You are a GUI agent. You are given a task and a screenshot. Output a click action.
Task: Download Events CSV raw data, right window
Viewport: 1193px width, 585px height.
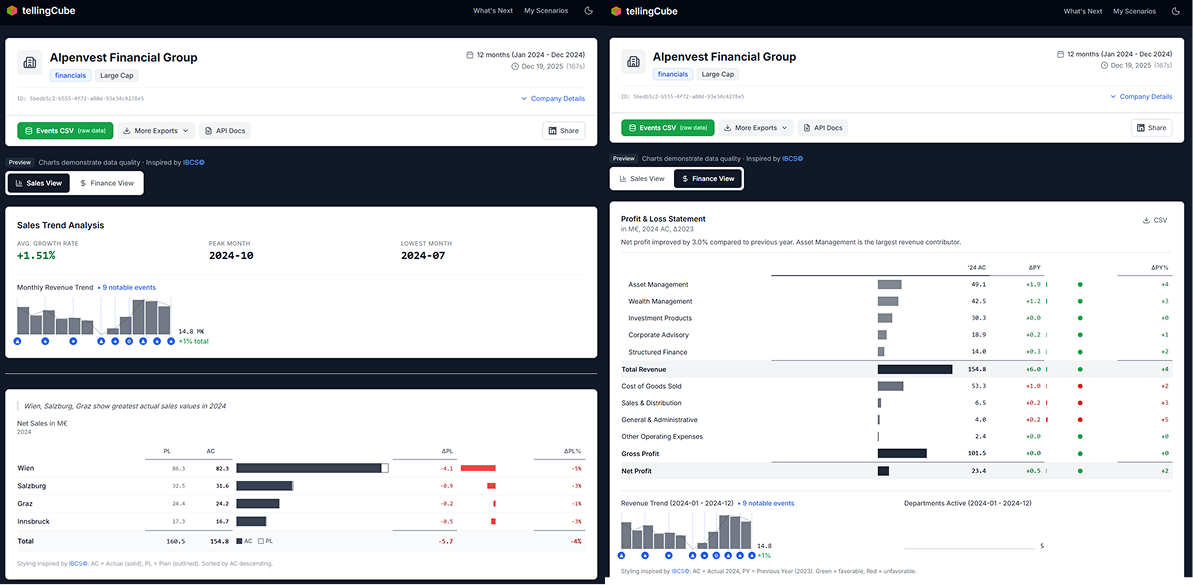(667, 128)
